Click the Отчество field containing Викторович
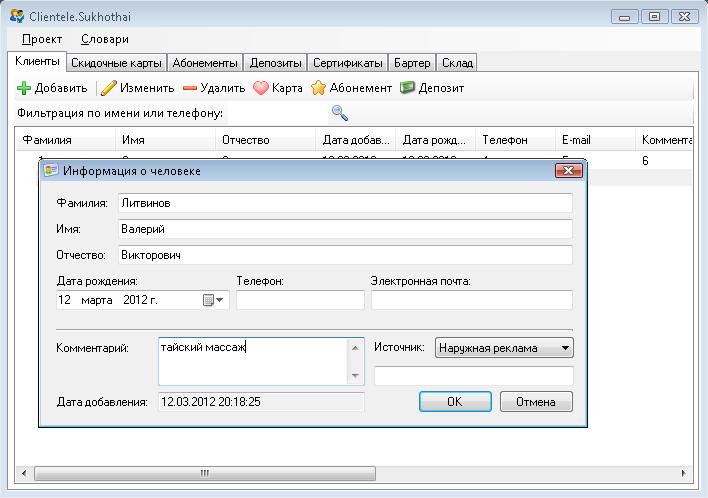 (345, 255)
